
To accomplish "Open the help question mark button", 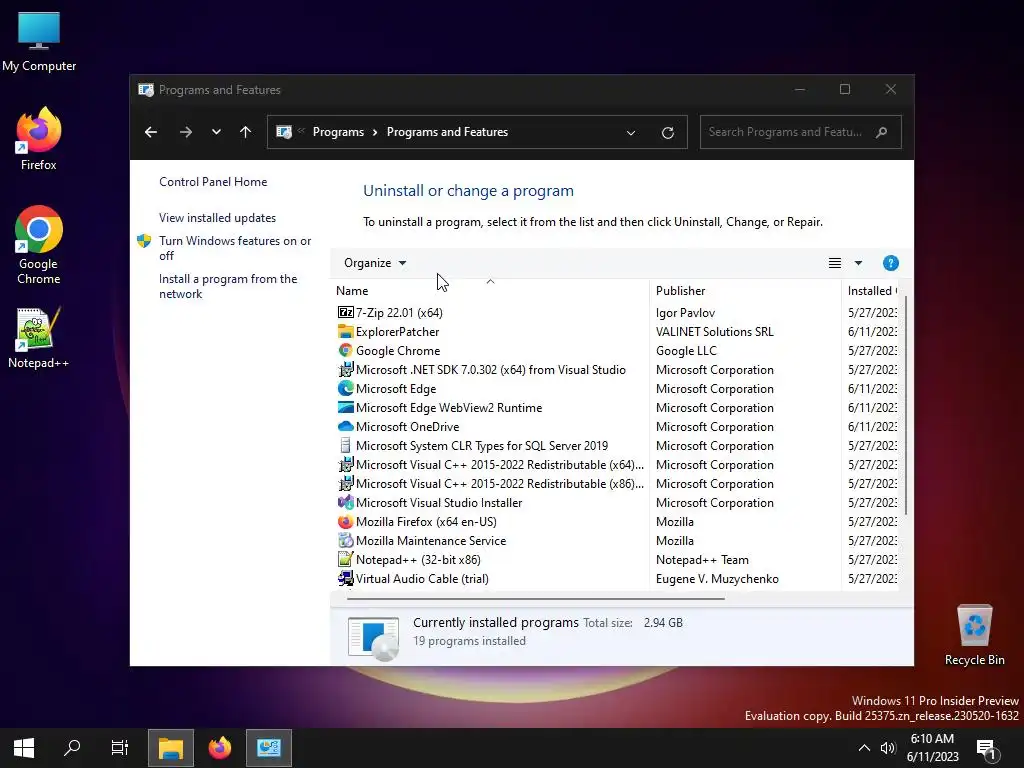I will 890,263.
